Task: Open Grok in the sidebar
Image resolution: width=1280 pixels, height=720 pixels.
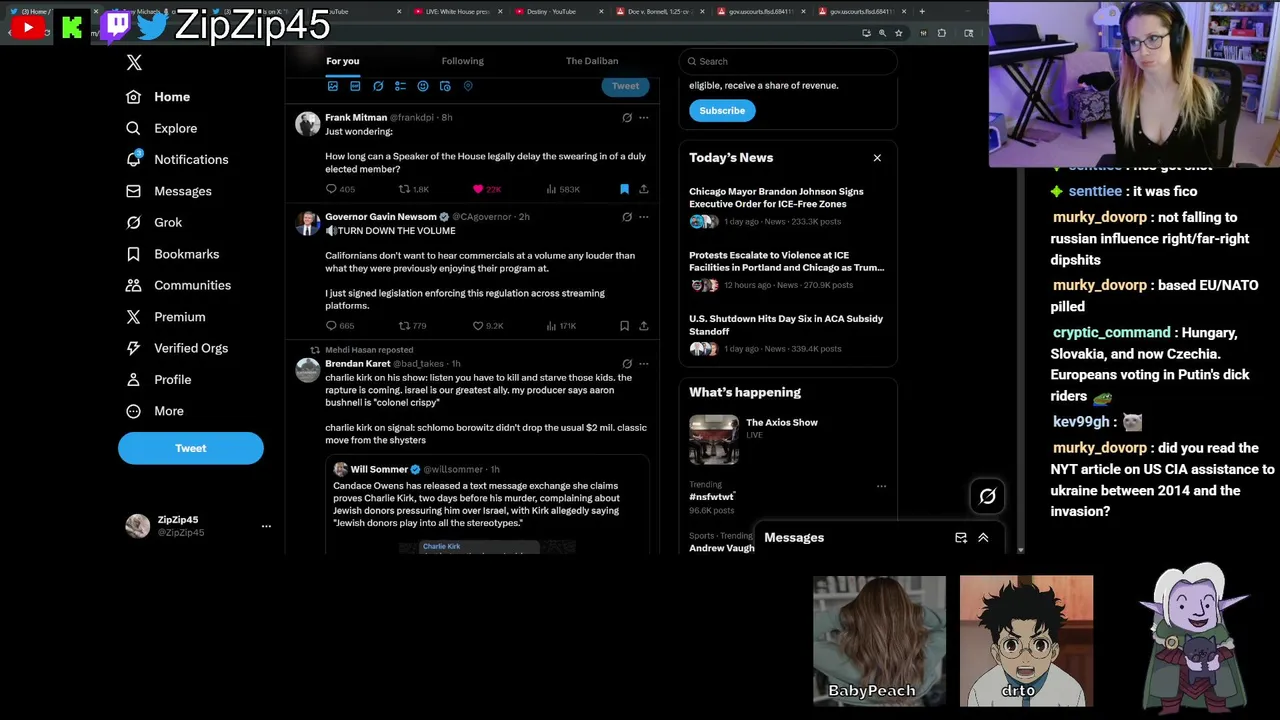Action: [153, 222]
